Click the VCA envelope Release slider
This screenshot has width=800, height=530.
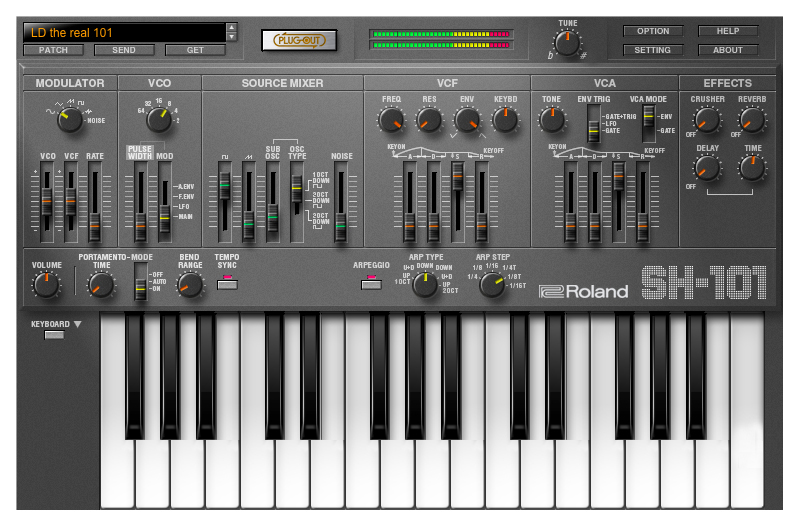[643, 203]
